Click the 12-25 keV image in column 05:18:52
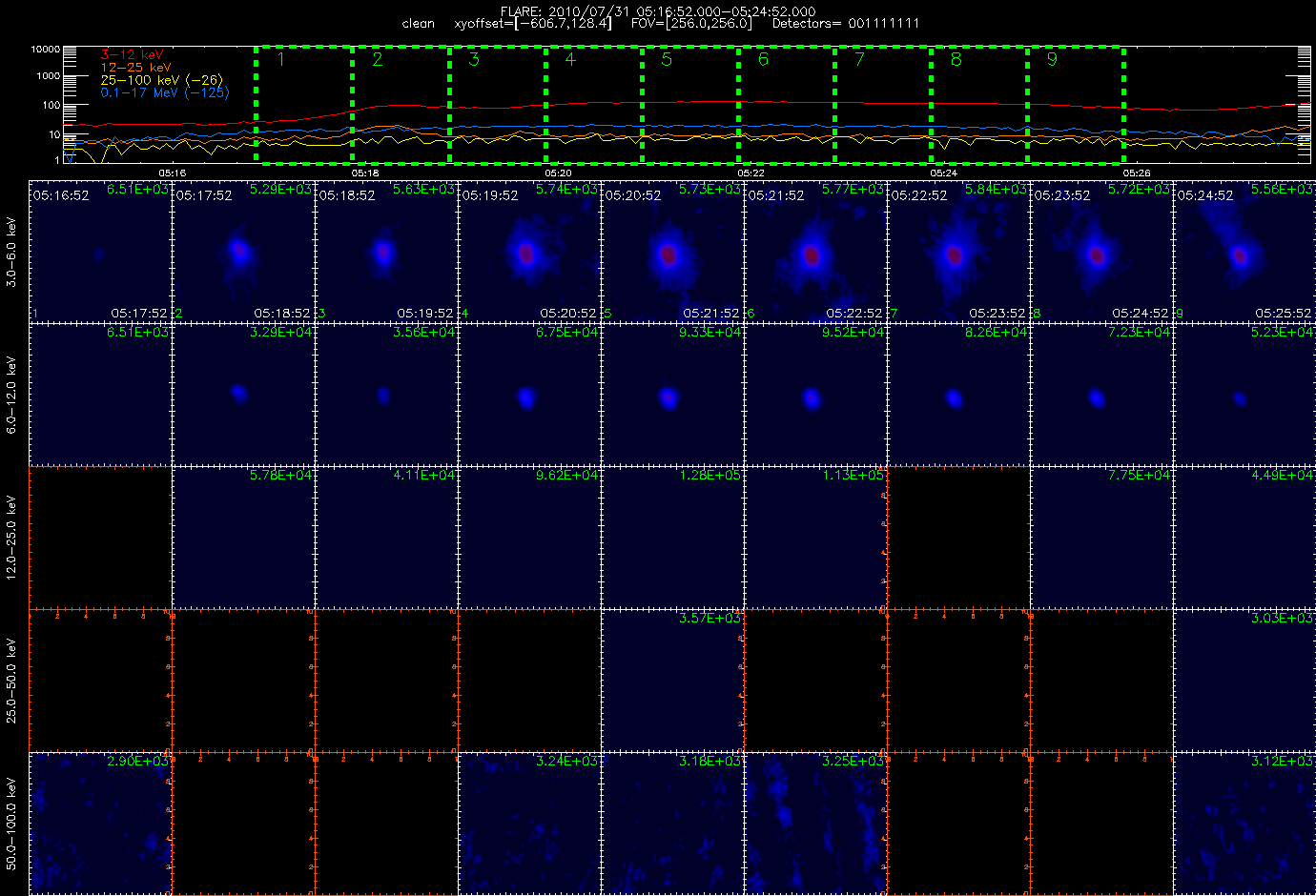Screen dimensions: 1316x896 pos(387,538)
